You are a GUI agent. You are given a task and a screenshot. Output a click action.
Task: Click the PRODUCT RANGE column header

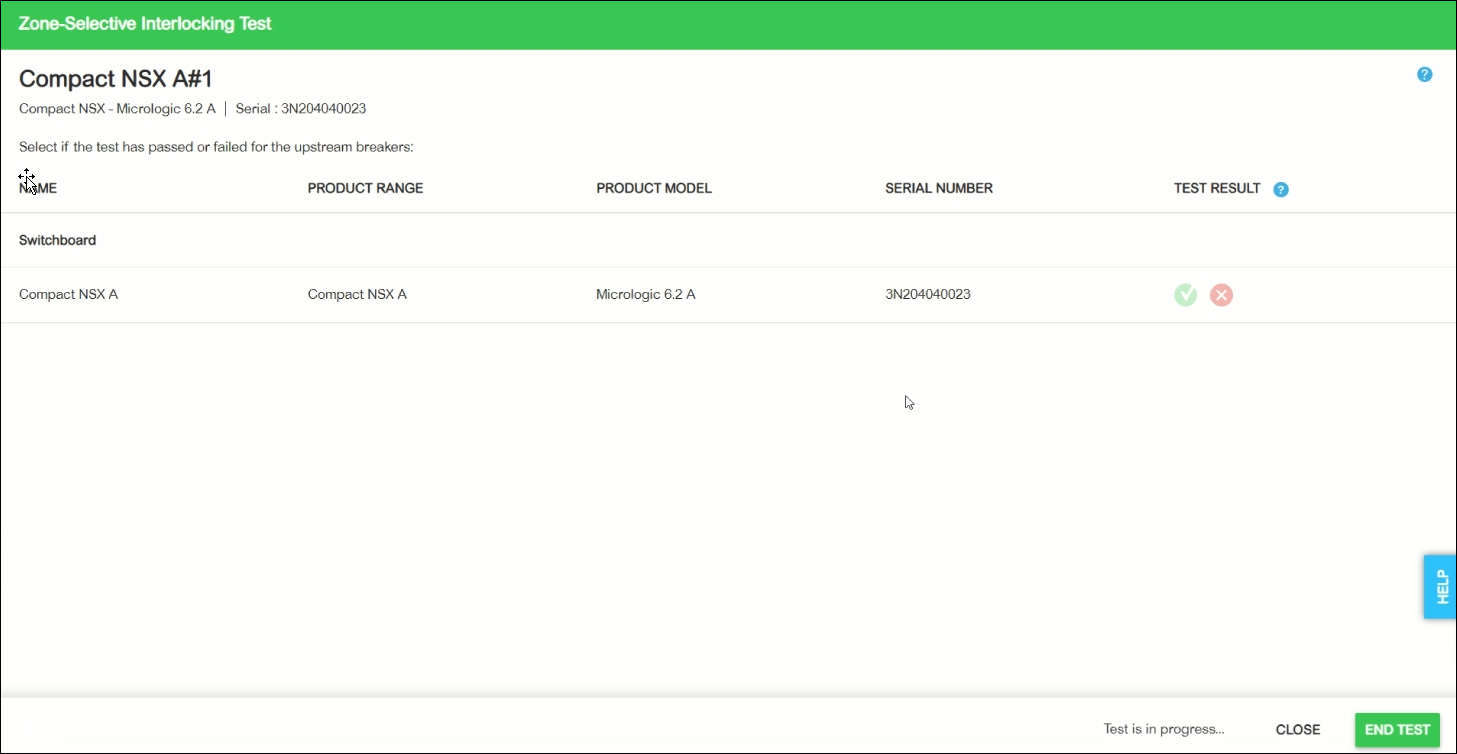tap(365, 188)
